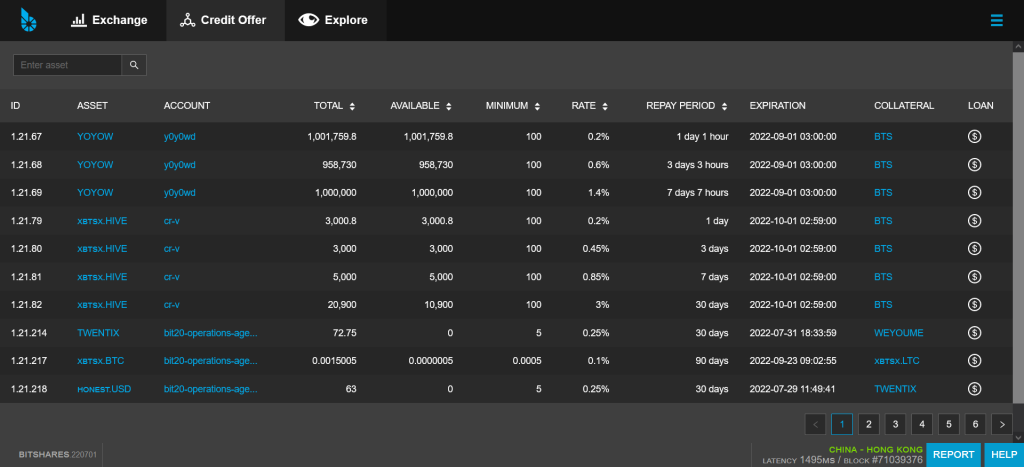Click loan icon for offer 1.21.218
The height and width of the screenshot is (467, 1024).
[x=974, y=388]
